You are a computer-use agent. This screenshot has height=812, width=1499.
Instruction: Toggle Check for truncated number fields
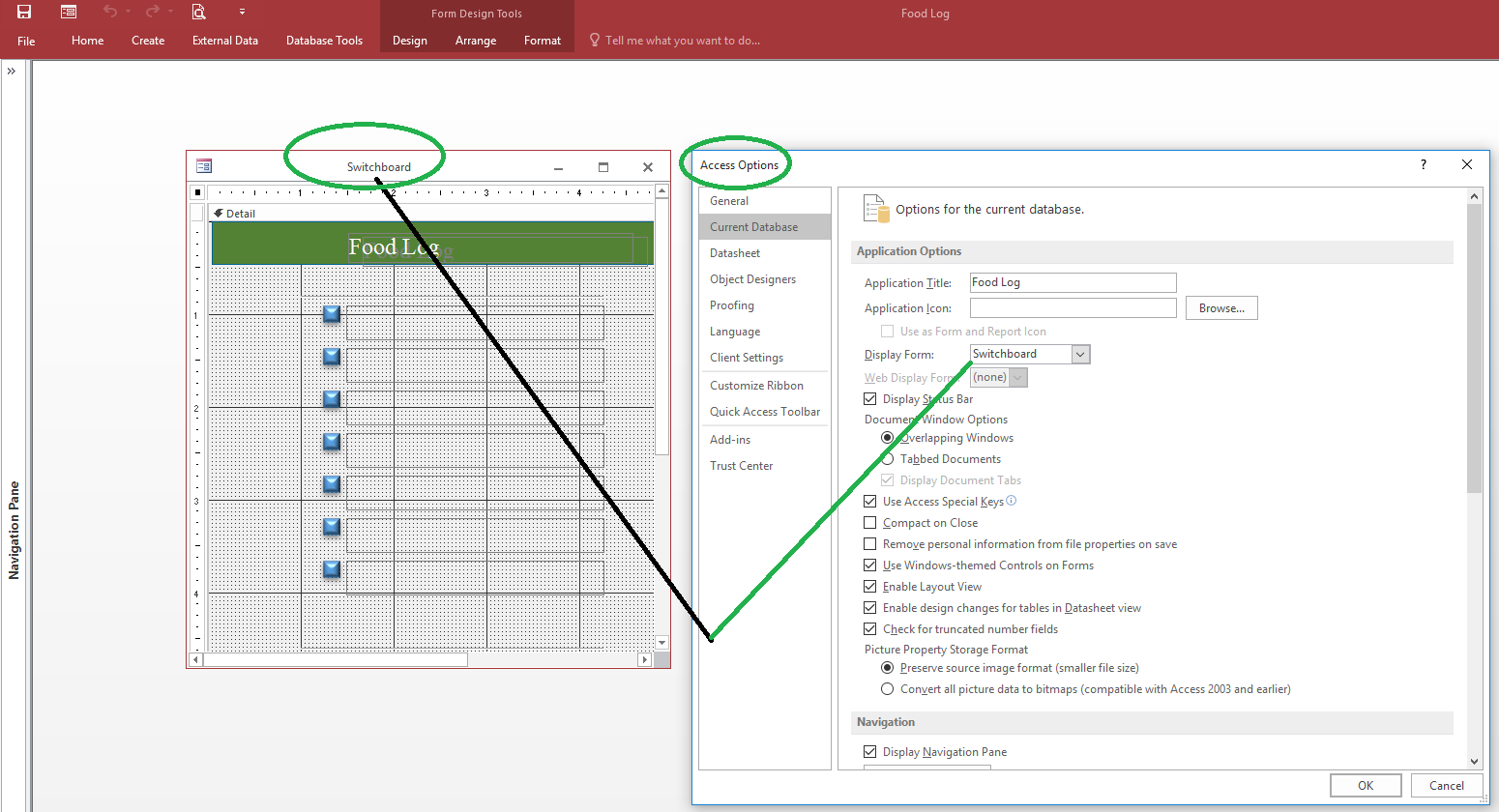(870, 628)
